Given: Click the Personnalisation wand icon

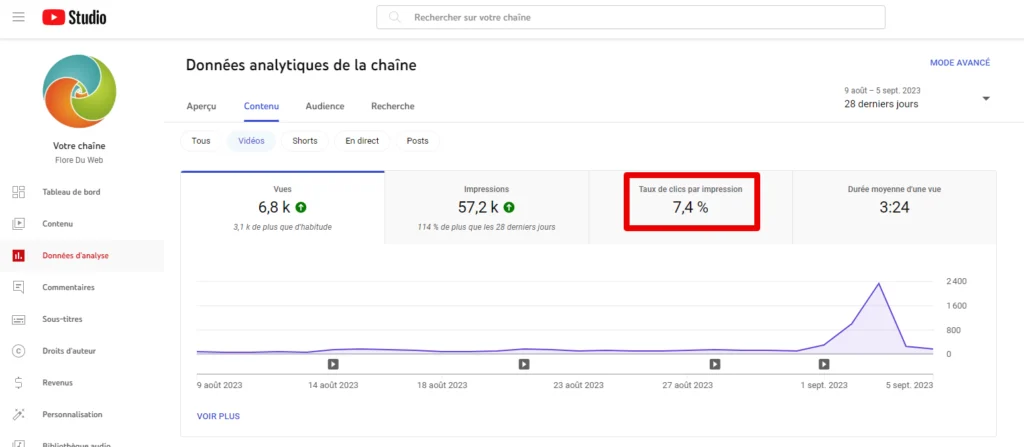Looking at the screenshot, I should click(18, 414).
